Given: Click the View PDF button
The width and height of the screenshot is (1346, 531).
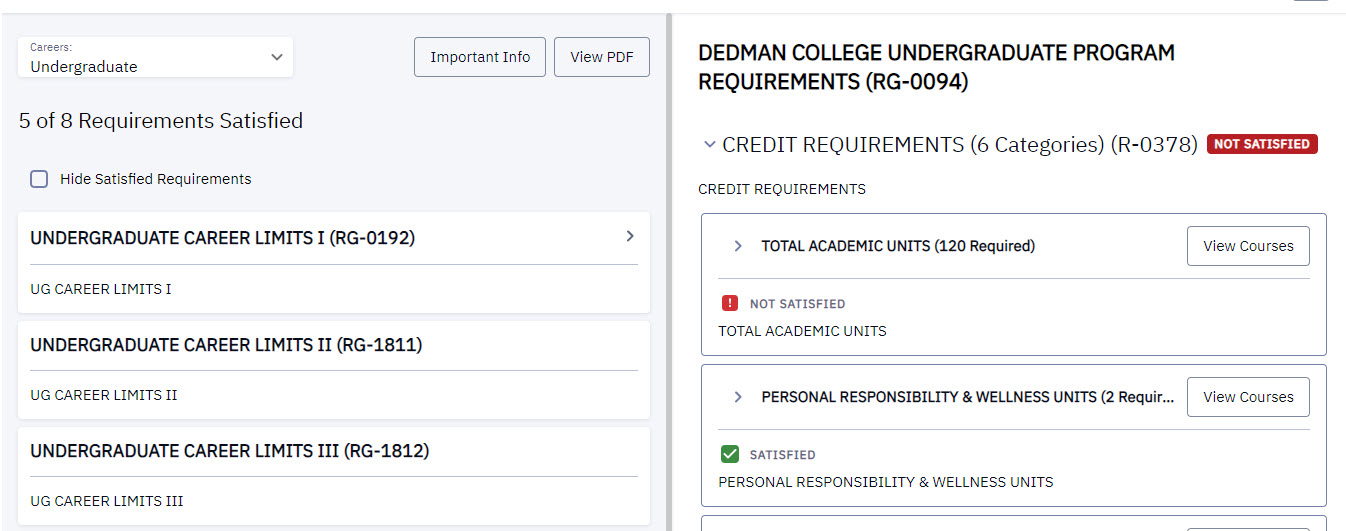Looking at the screenshot, I should [x=601, y=57].
